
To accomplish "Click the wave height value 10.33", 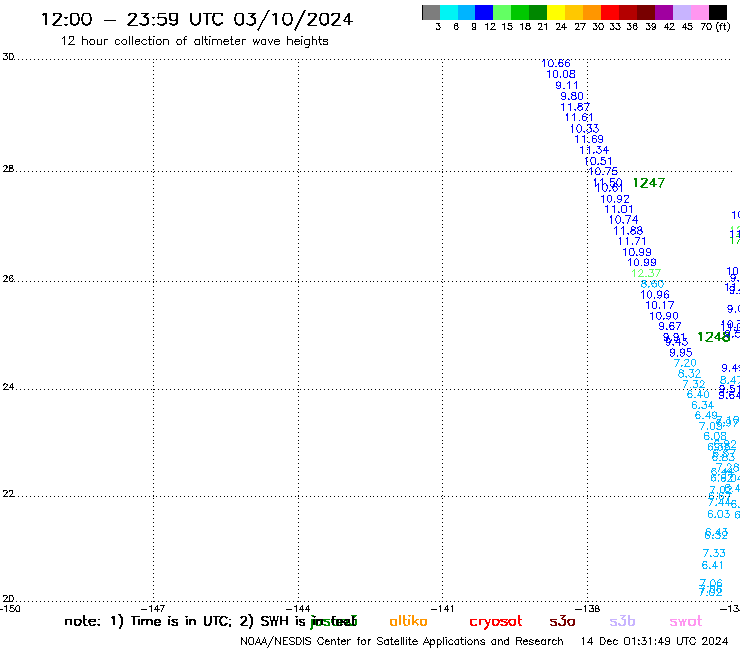I will pyautogui.click(x=584, y=129).
